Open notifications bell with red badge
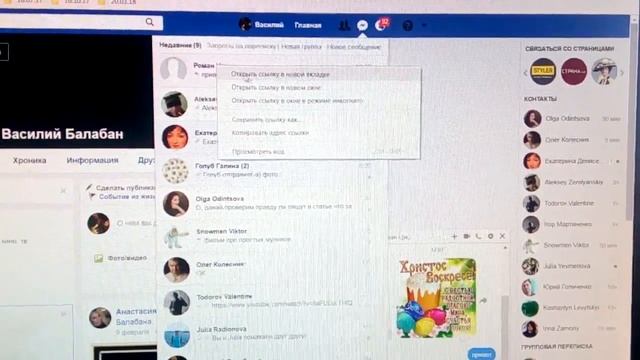Screen dimensions: 640x360 click(x=382, y=24)
